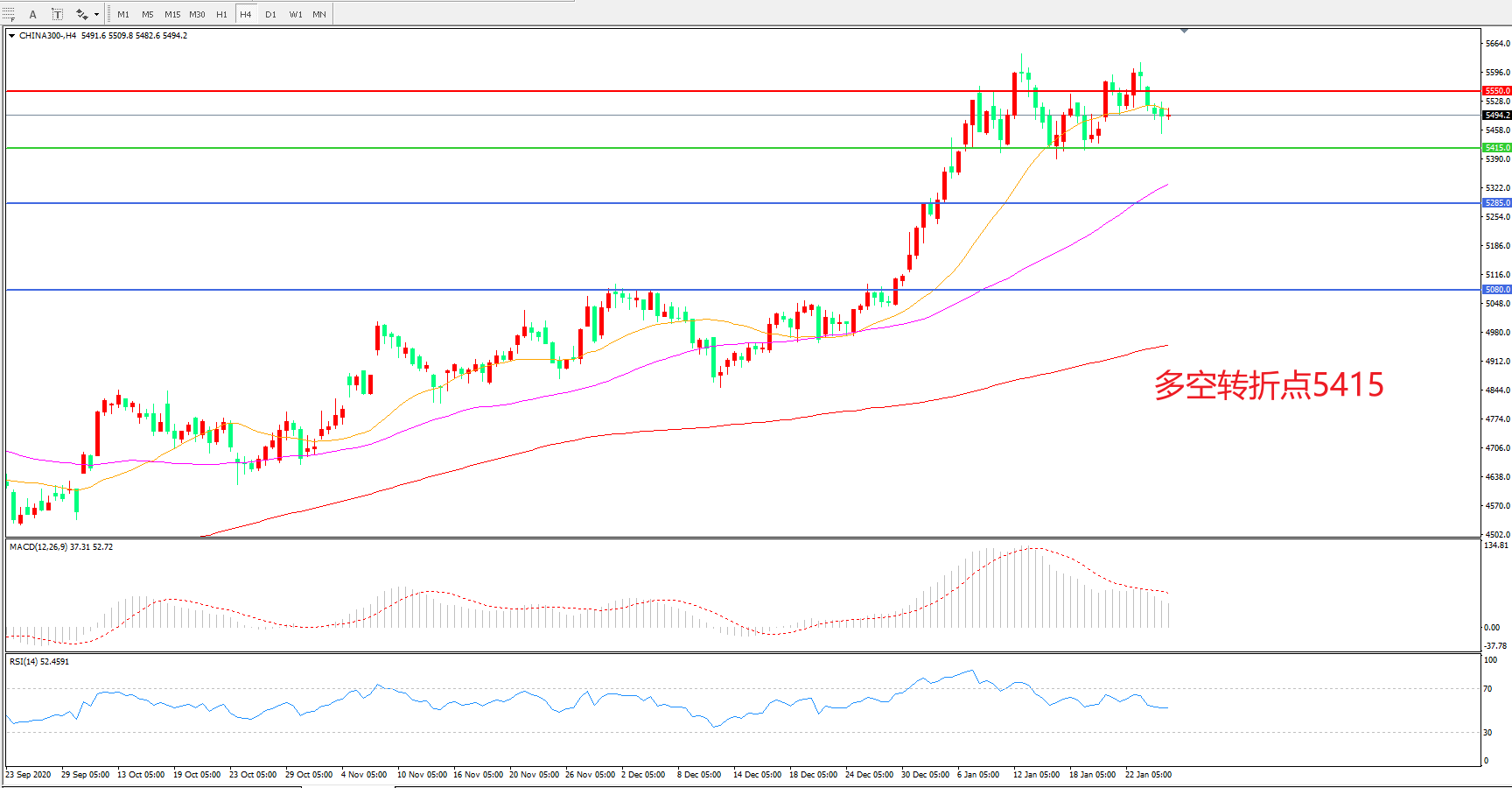Image resolution: width=1512 pixels, height=788 pixels.
Task: Select the M30 timeframe
Action: [x=197, y=14]
